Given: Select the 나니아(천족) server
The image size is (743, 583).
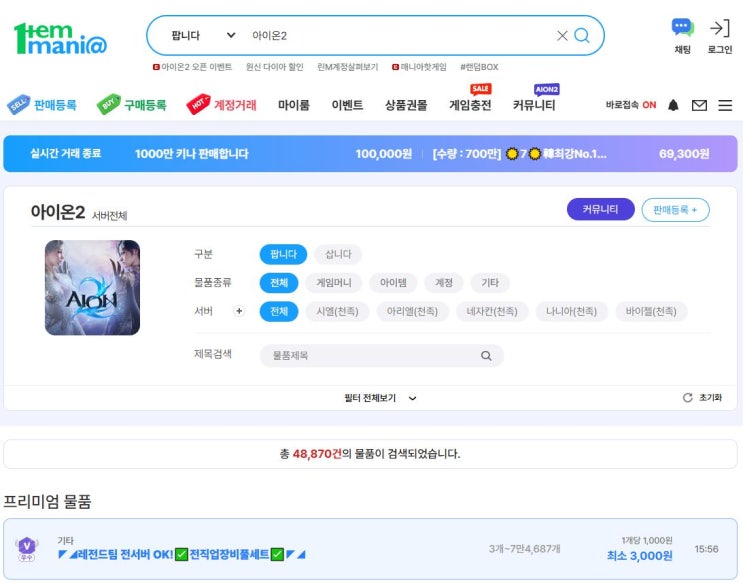Looking at the screenshot, I should pyautogui.click(x=571, y=311).
